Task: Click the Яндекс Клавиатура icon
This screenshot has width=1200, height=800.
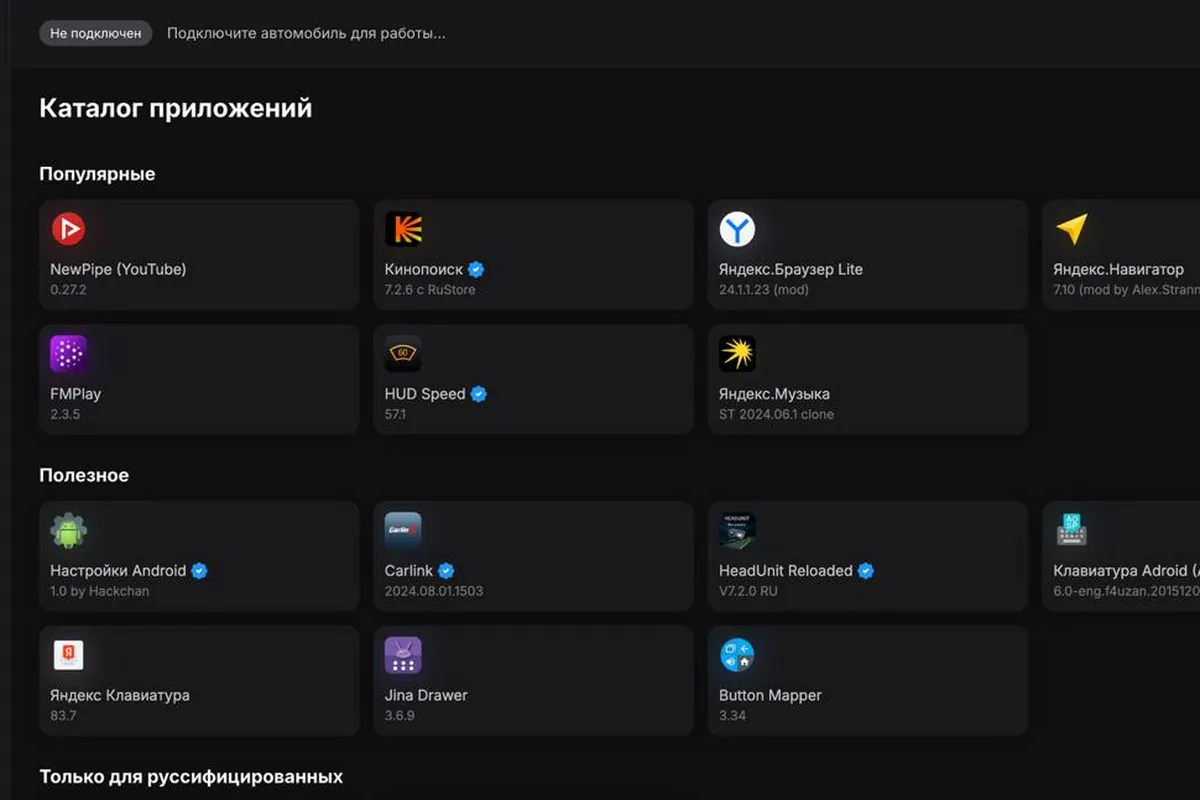Action: tap(68, 655)
